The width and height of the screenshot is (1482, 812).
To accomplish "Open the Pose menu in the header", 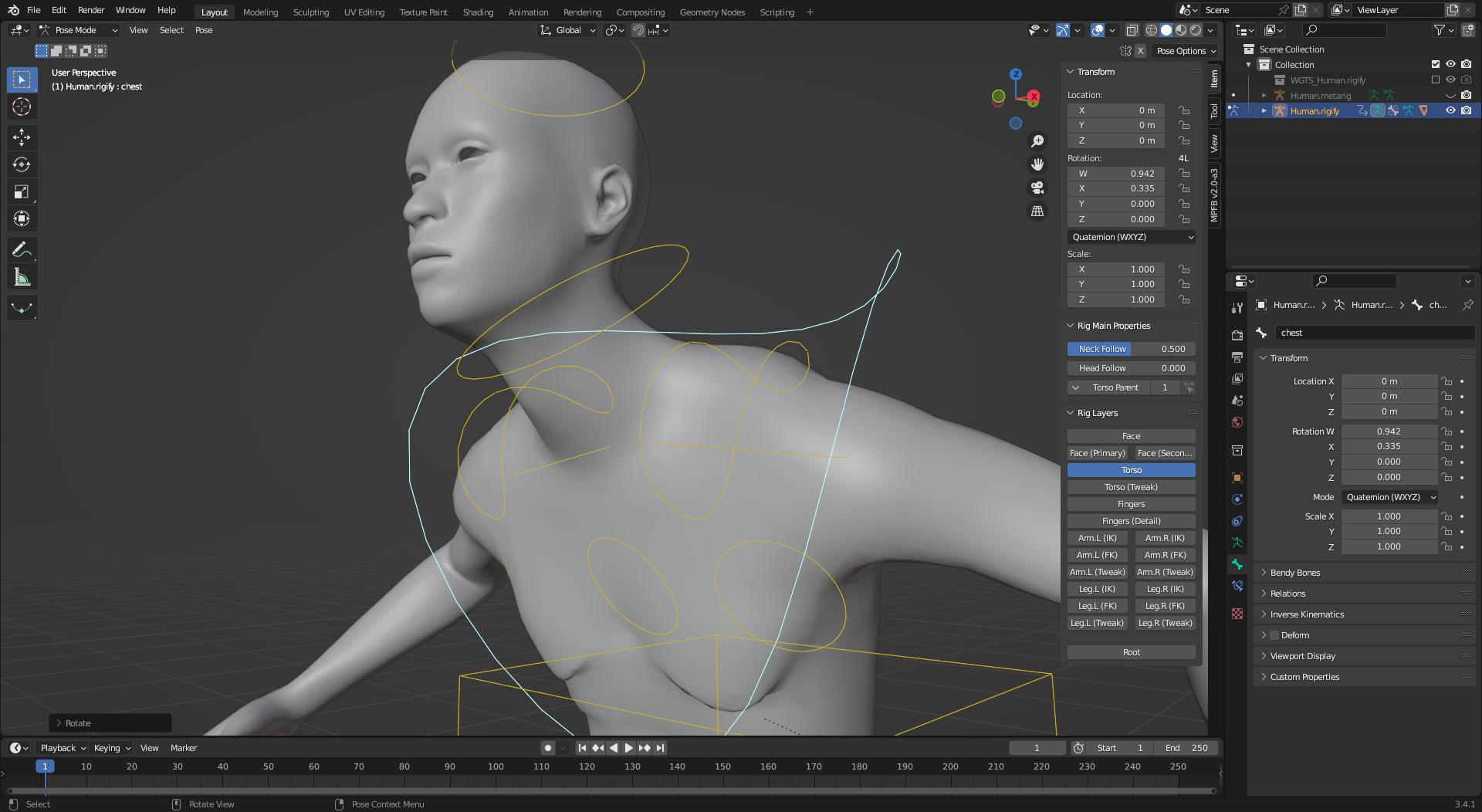I will coord(203,30).
